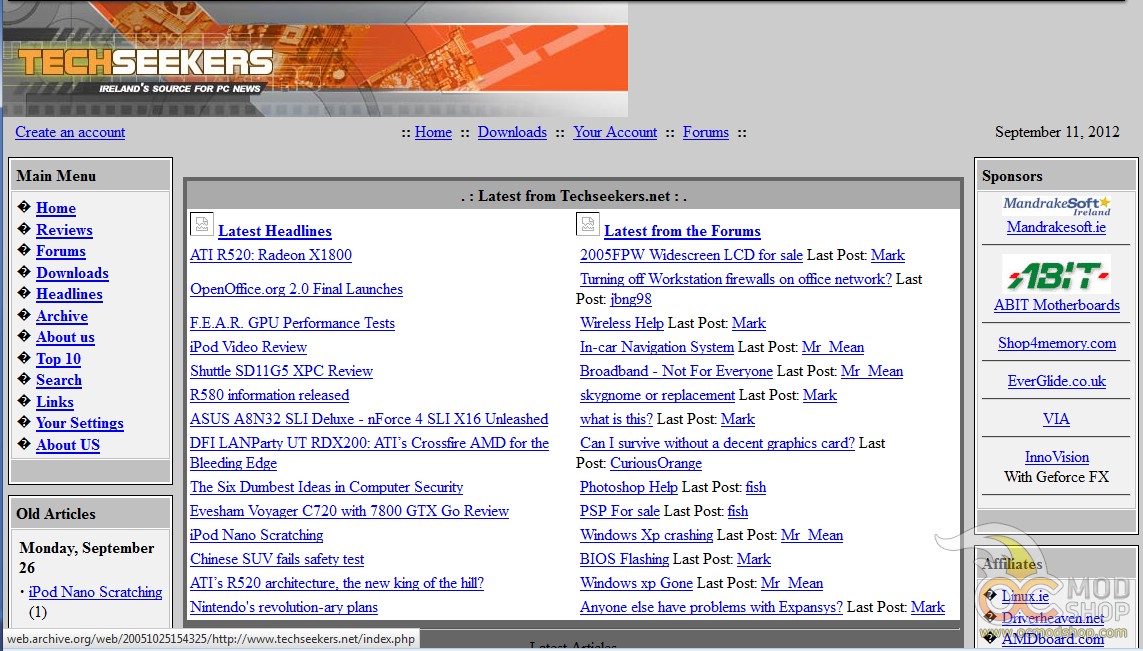Open Nintendo's revolution-ary plans headline

coord(284,607)
